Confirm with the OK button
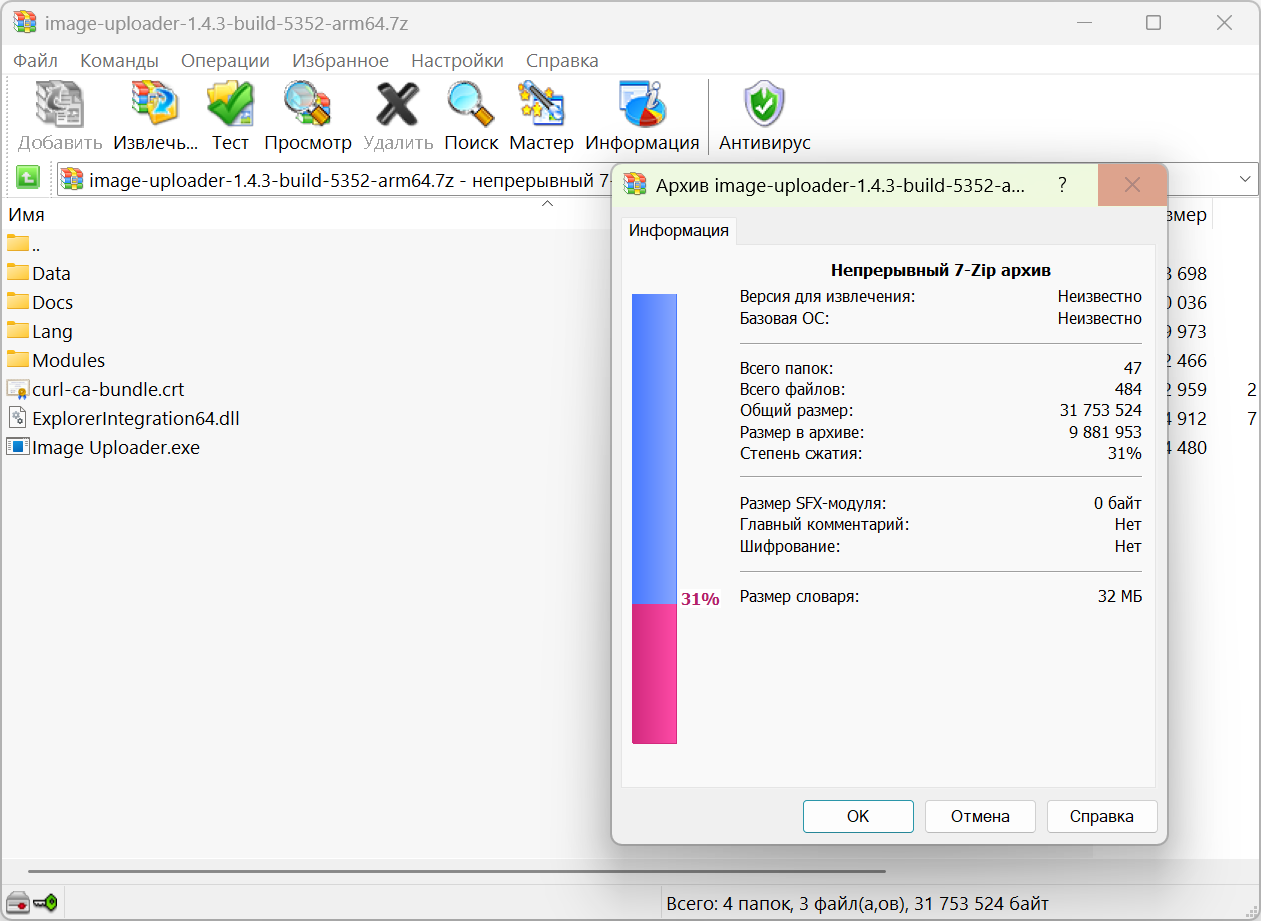 (x=858, y=816)
